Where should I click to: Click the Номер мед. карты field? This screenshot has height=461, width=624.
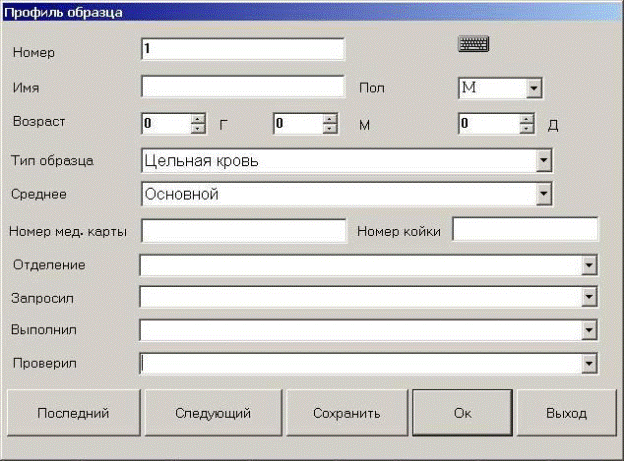244,230
